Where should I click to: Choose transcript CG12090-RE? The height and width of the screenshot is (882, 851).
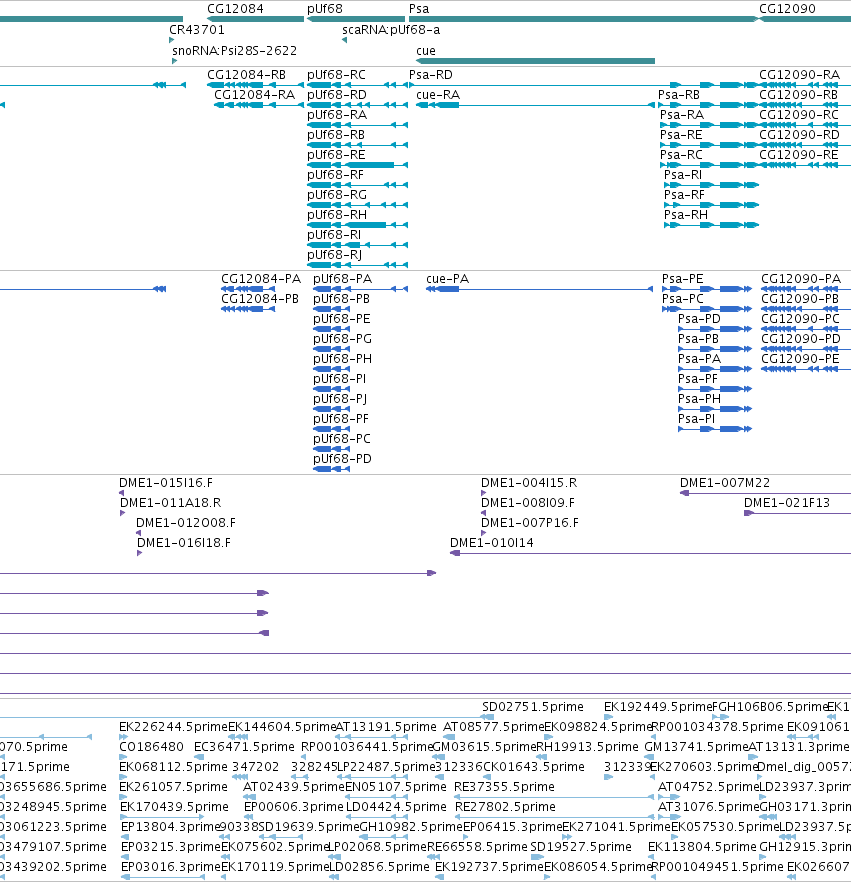tap(798, 155)
